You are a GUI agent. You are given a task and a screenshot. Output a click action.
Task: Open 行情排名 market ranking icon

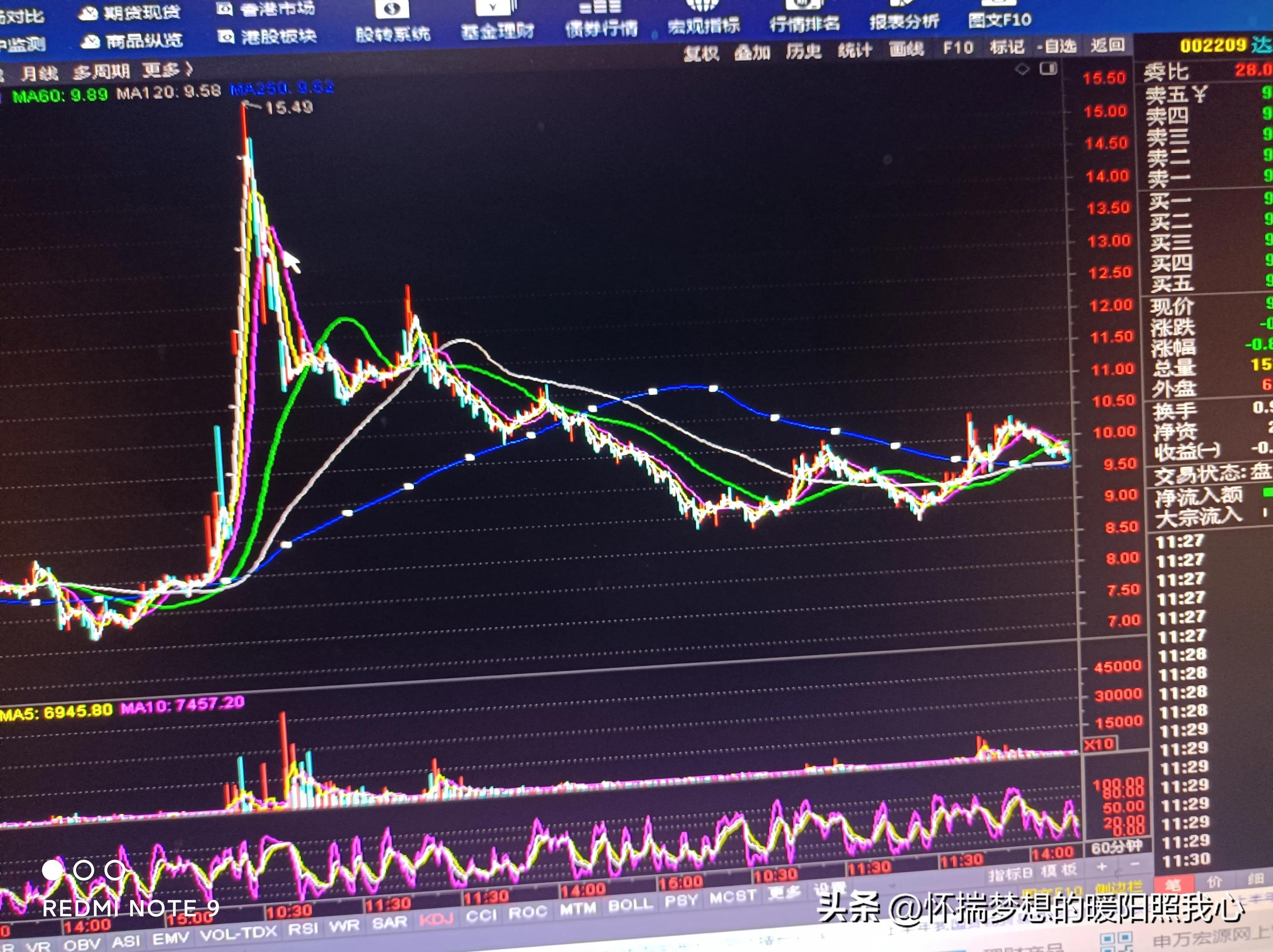tap(805, 16)
